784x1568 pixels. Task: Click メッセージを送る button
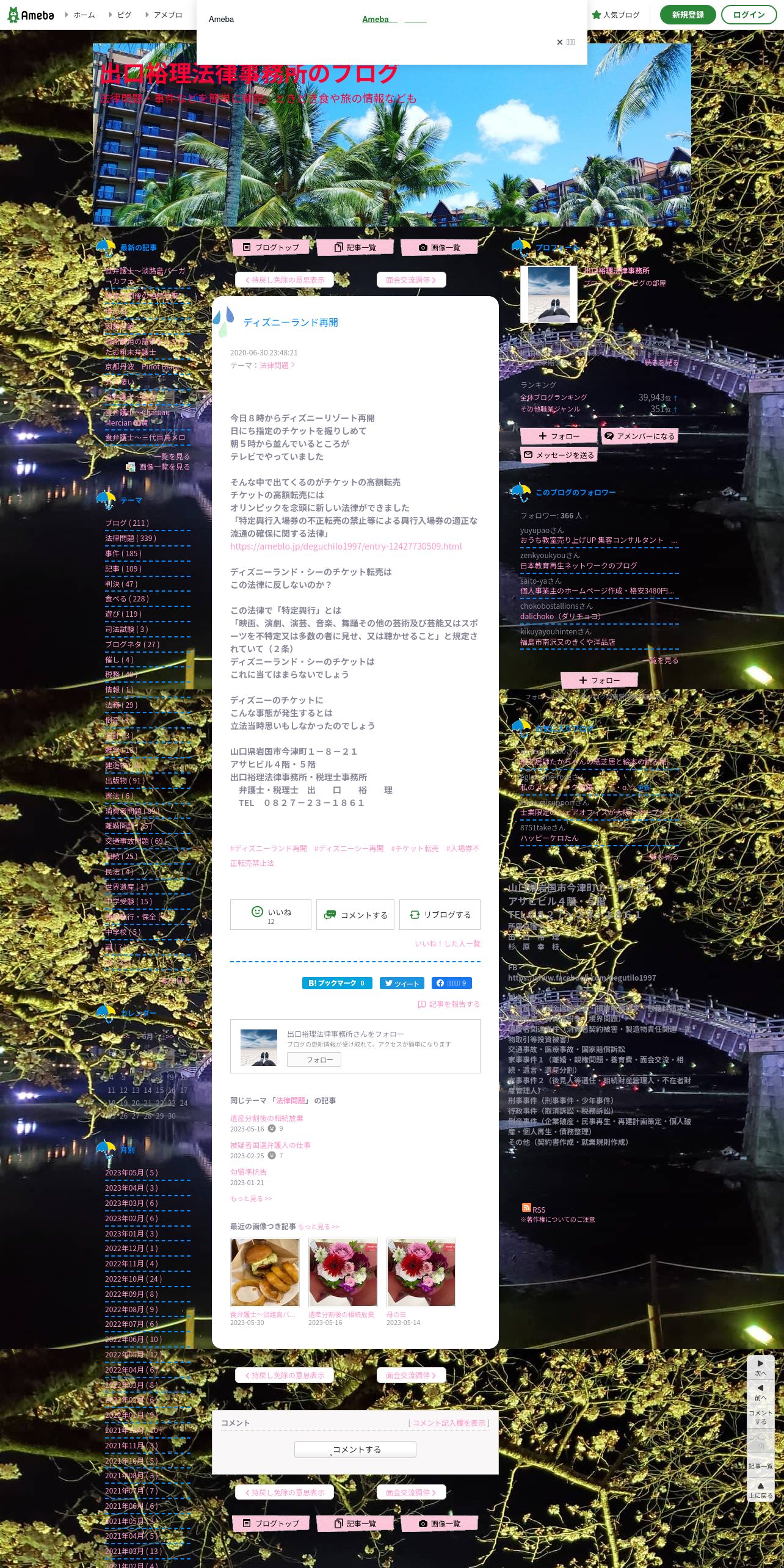click(558, 455)
